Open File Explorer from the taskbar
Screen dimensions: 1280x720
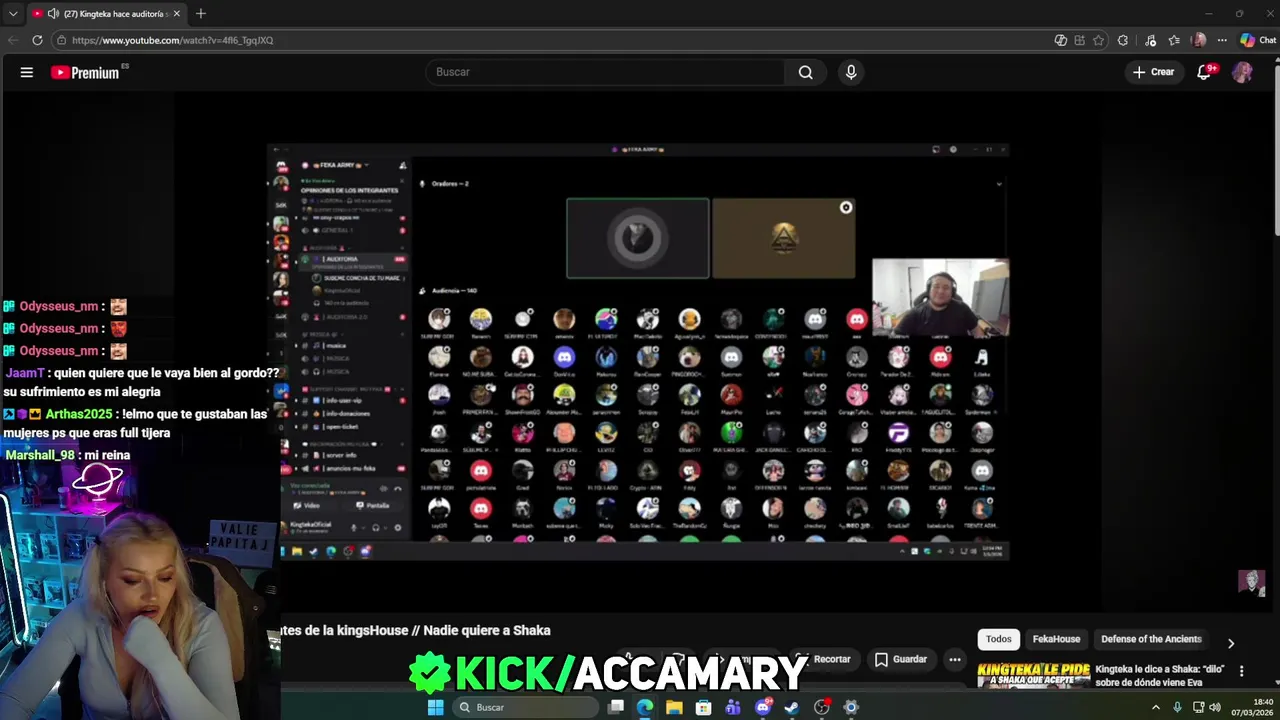(675, 707)
